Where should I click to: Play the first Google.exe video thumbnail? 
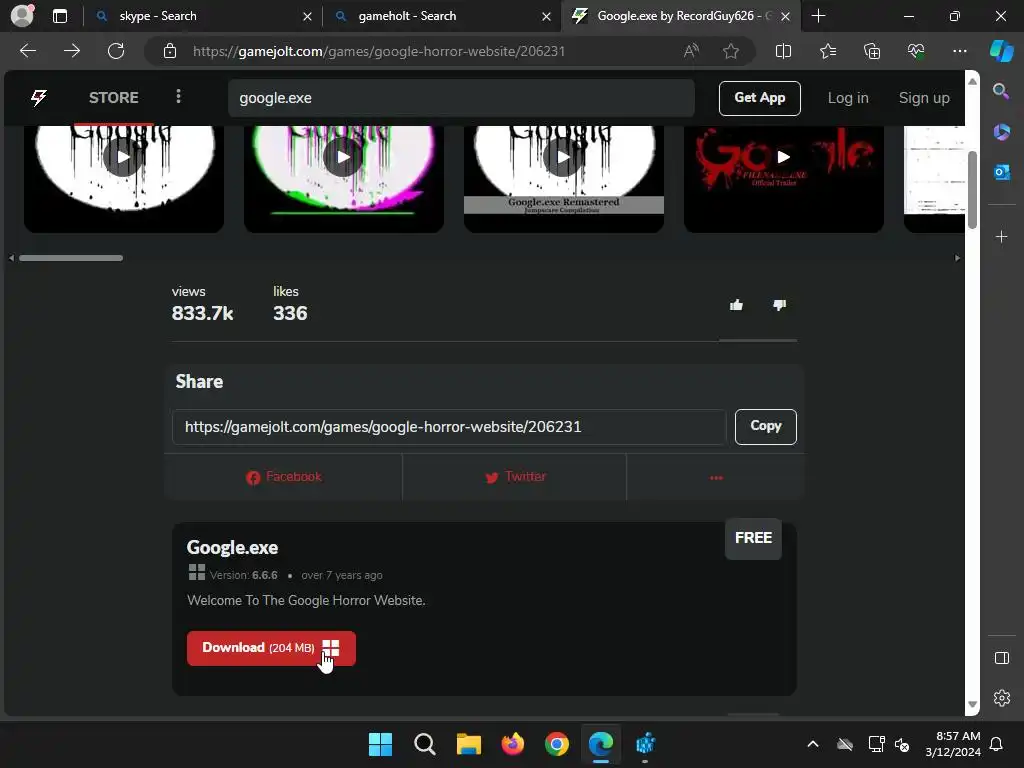[123, 157]
